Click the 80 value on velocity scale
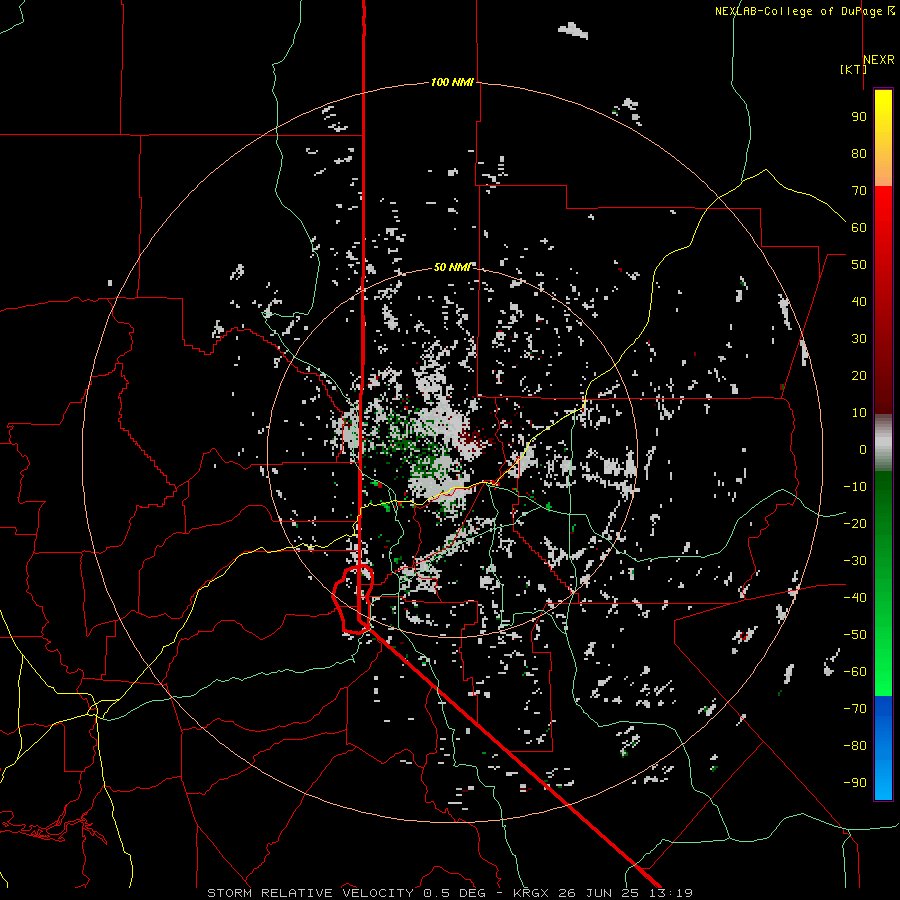Screen dimensions: 900x900 coord(859,153)
